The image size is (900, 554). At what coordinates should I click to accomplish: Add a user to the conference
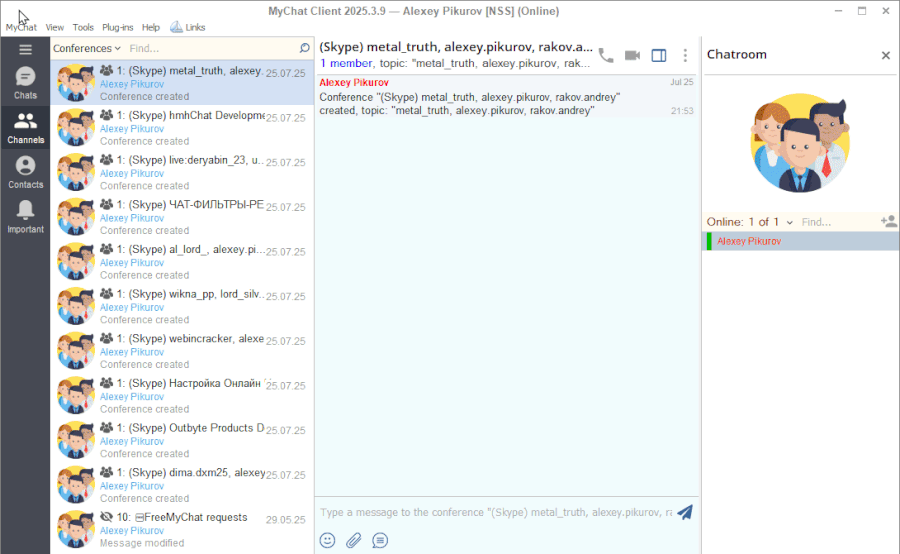click(889, 221)
